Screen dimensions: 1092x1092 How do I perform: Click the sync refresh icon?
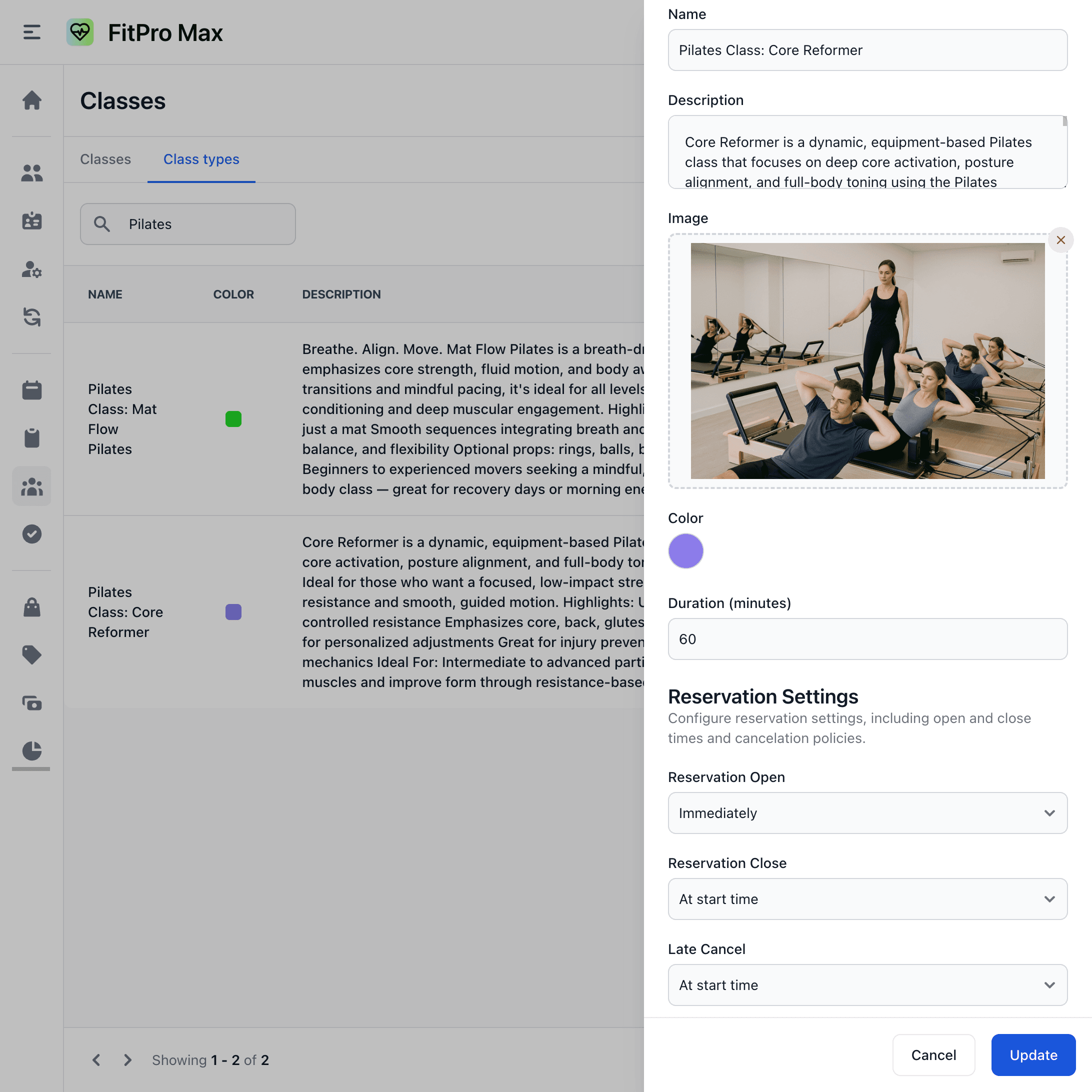[x=31, y=317]
